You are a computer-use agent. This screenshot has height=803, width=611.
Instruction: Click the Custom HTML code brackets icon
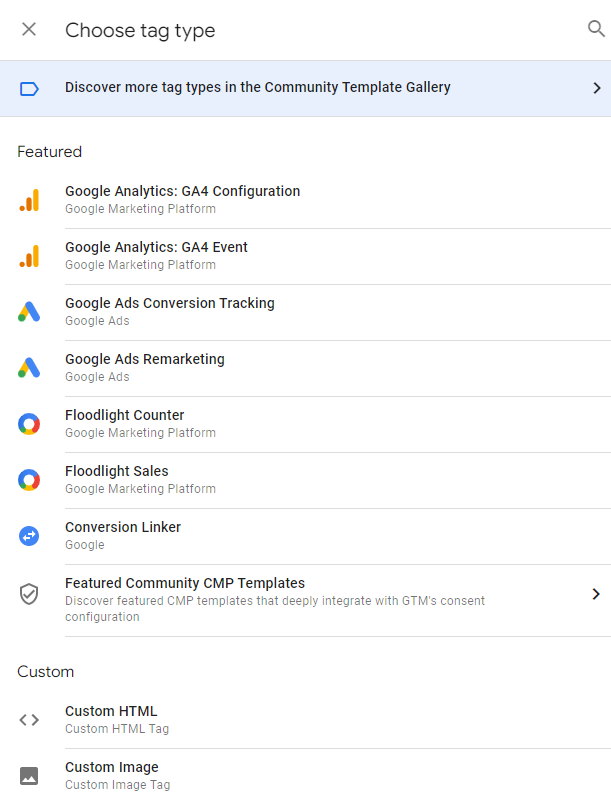[x=29, y=720]
